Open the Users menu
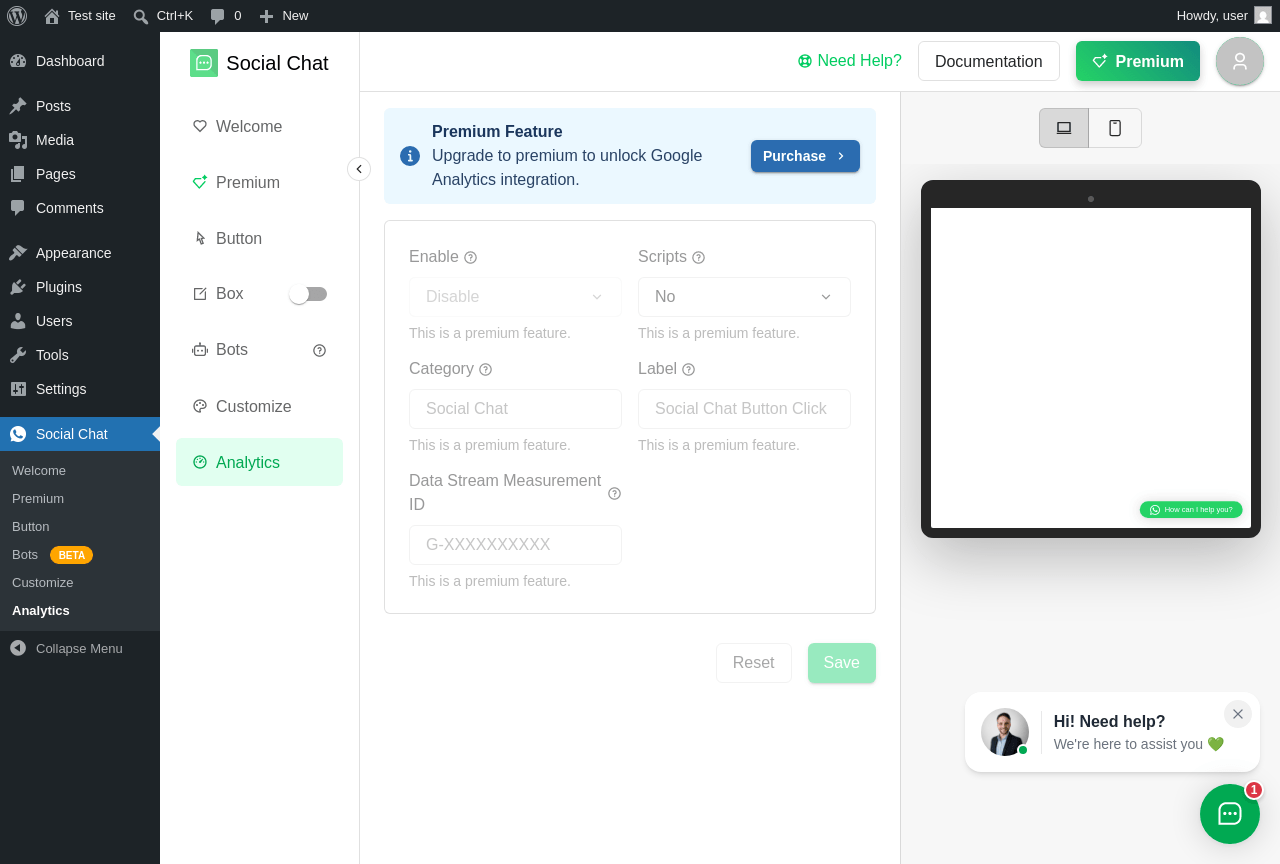 [x=80, y=321]
